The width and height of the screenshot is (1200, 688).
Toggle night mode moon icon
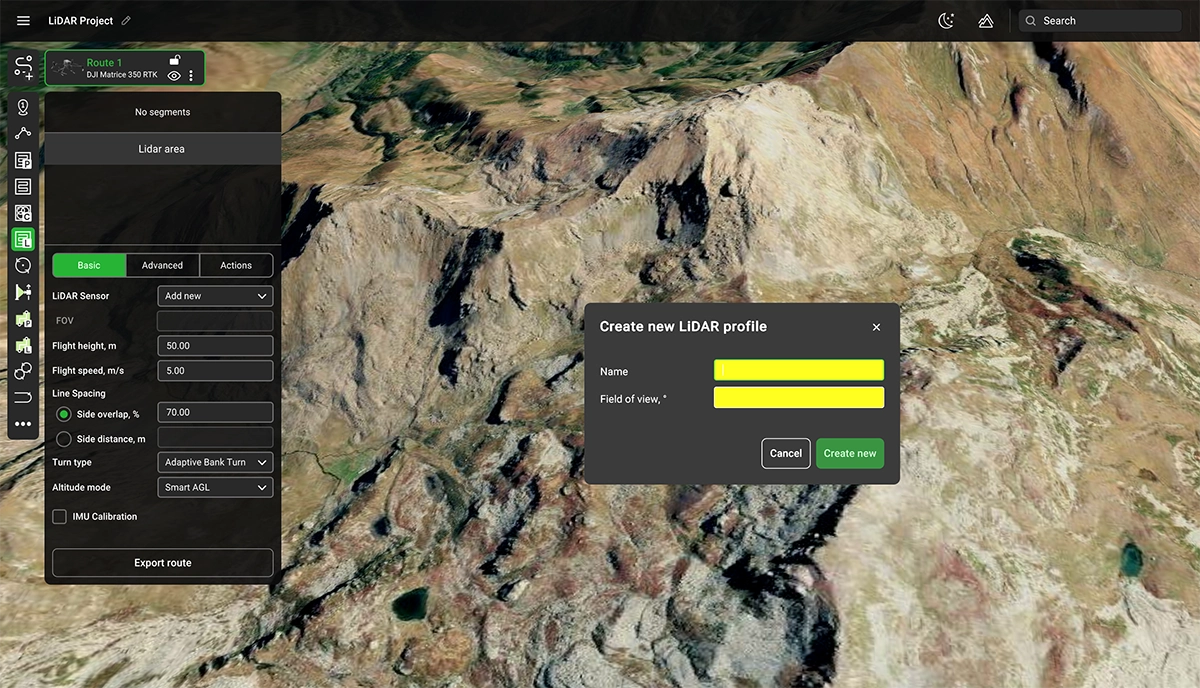(946, 21)
